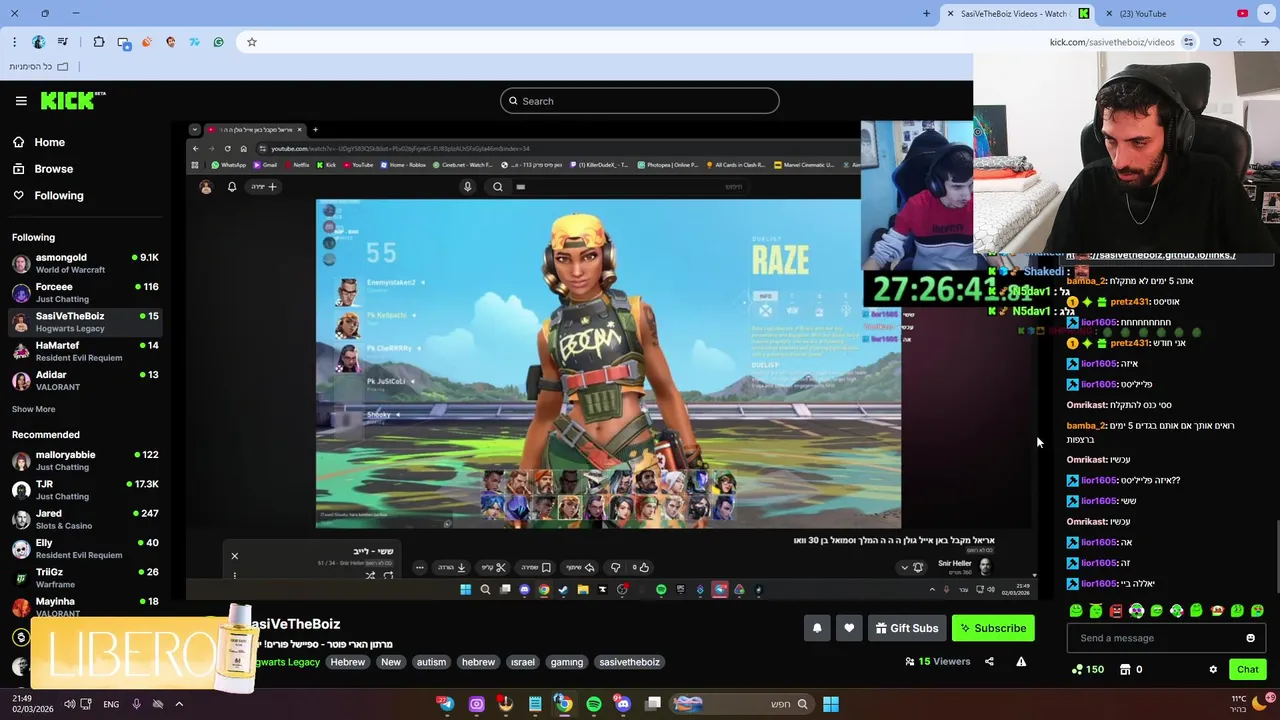Follow channel with heart button

point(849,628)
